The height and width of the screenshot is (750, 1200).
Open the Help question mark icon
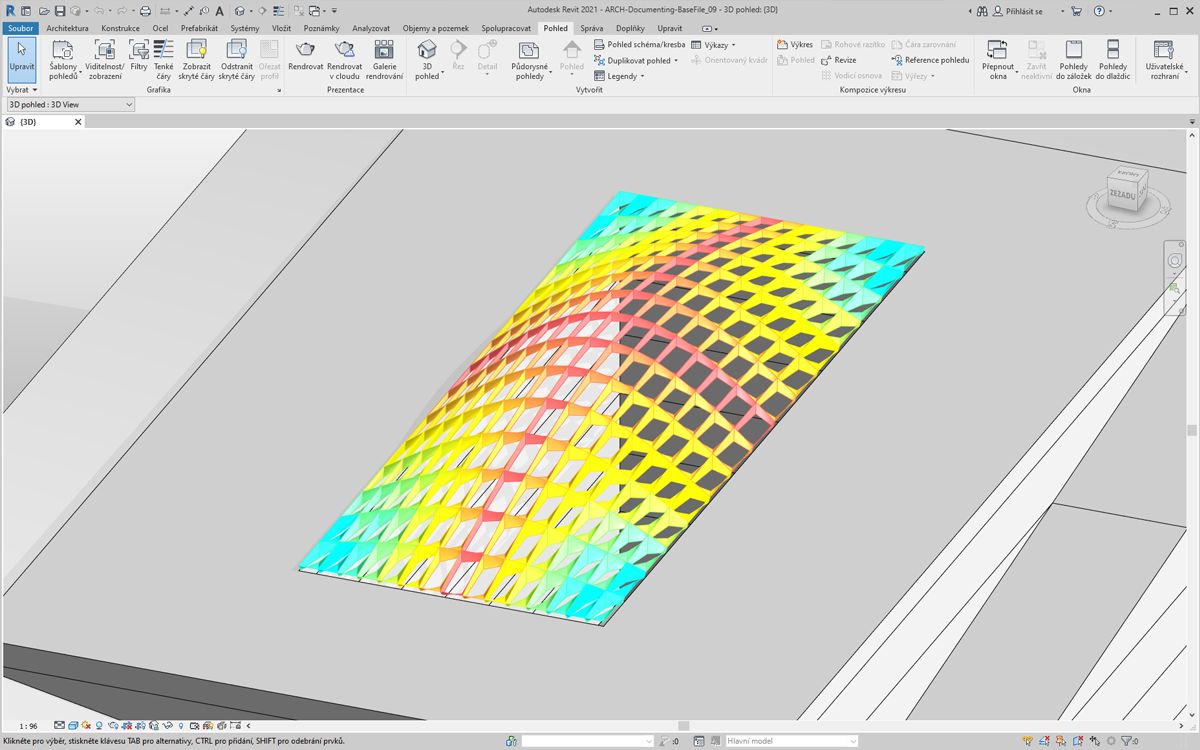click(1099, 11)
